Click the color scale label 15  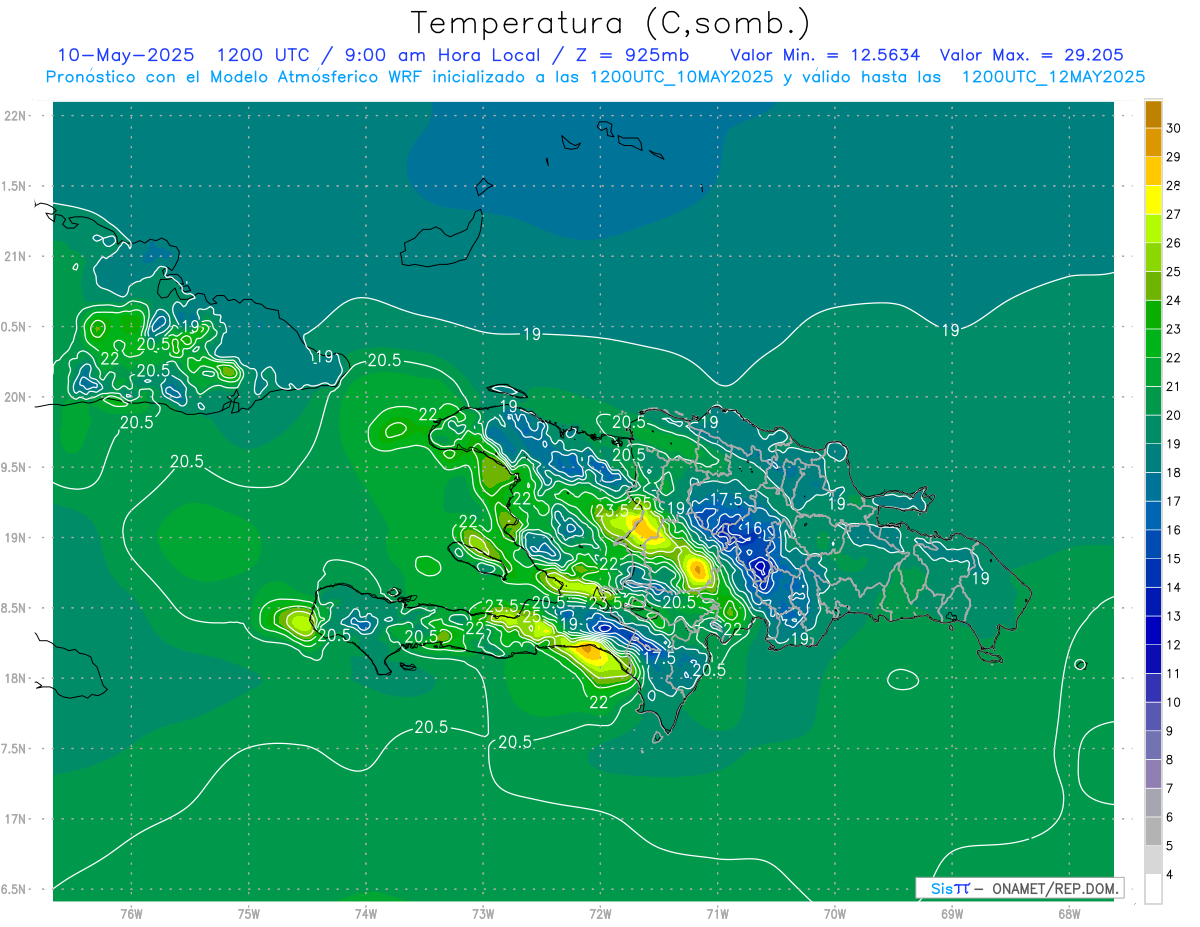point(1174,559)
